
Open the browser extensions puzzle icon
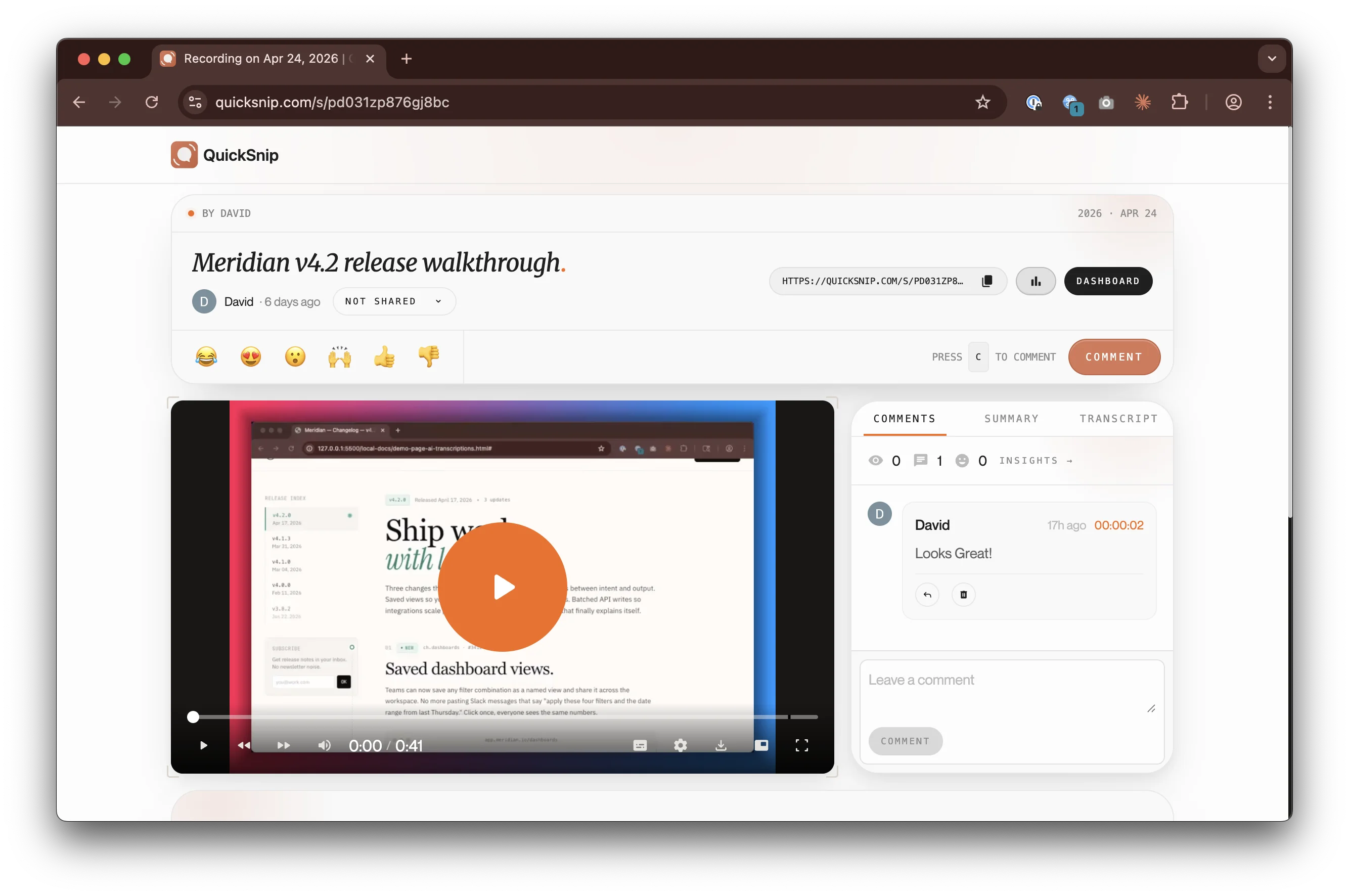[x=1179, y=102]
